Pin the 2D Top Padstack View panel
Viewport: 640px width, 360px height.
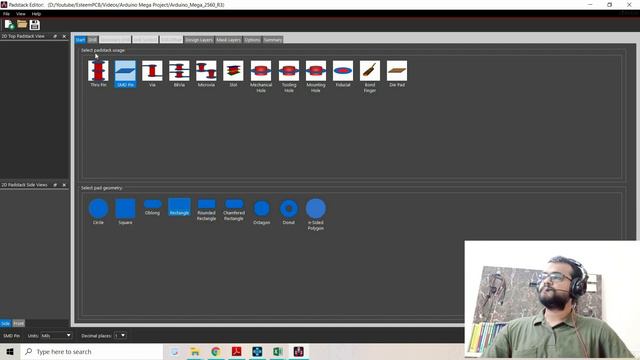click(55, 36)
